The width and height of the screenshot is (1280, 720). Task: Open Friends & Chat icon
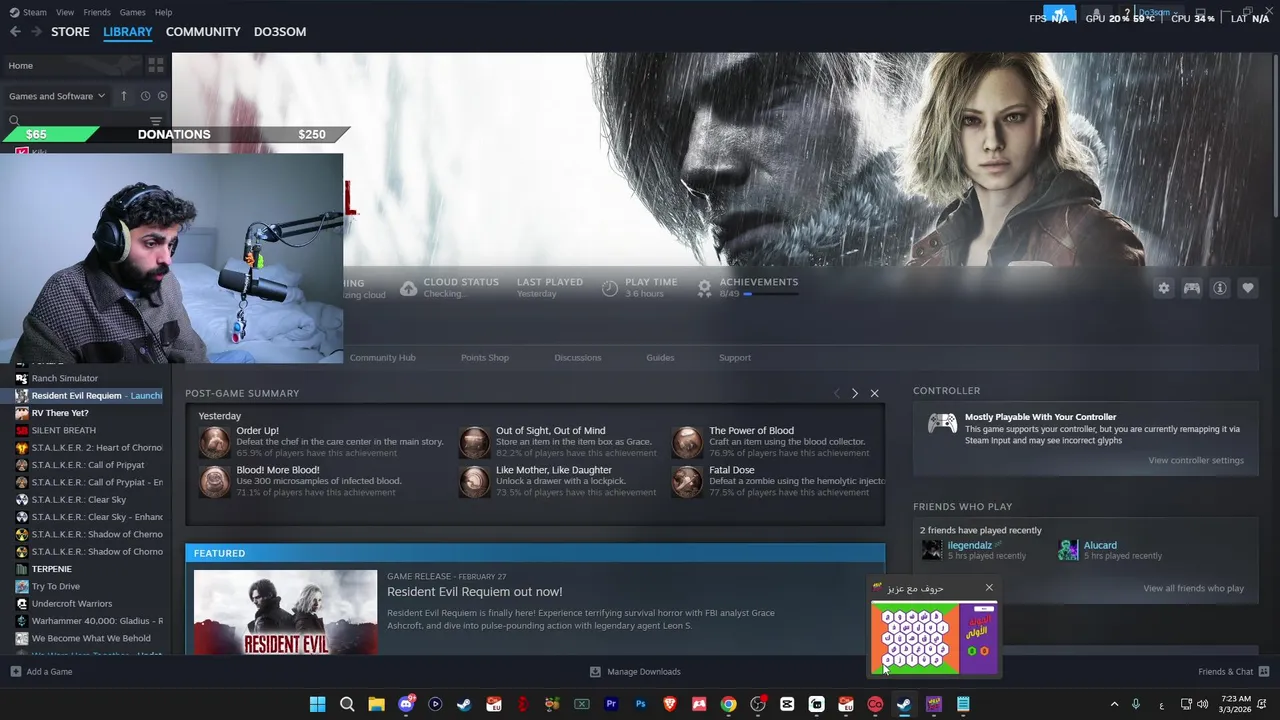coord(1264,671)
